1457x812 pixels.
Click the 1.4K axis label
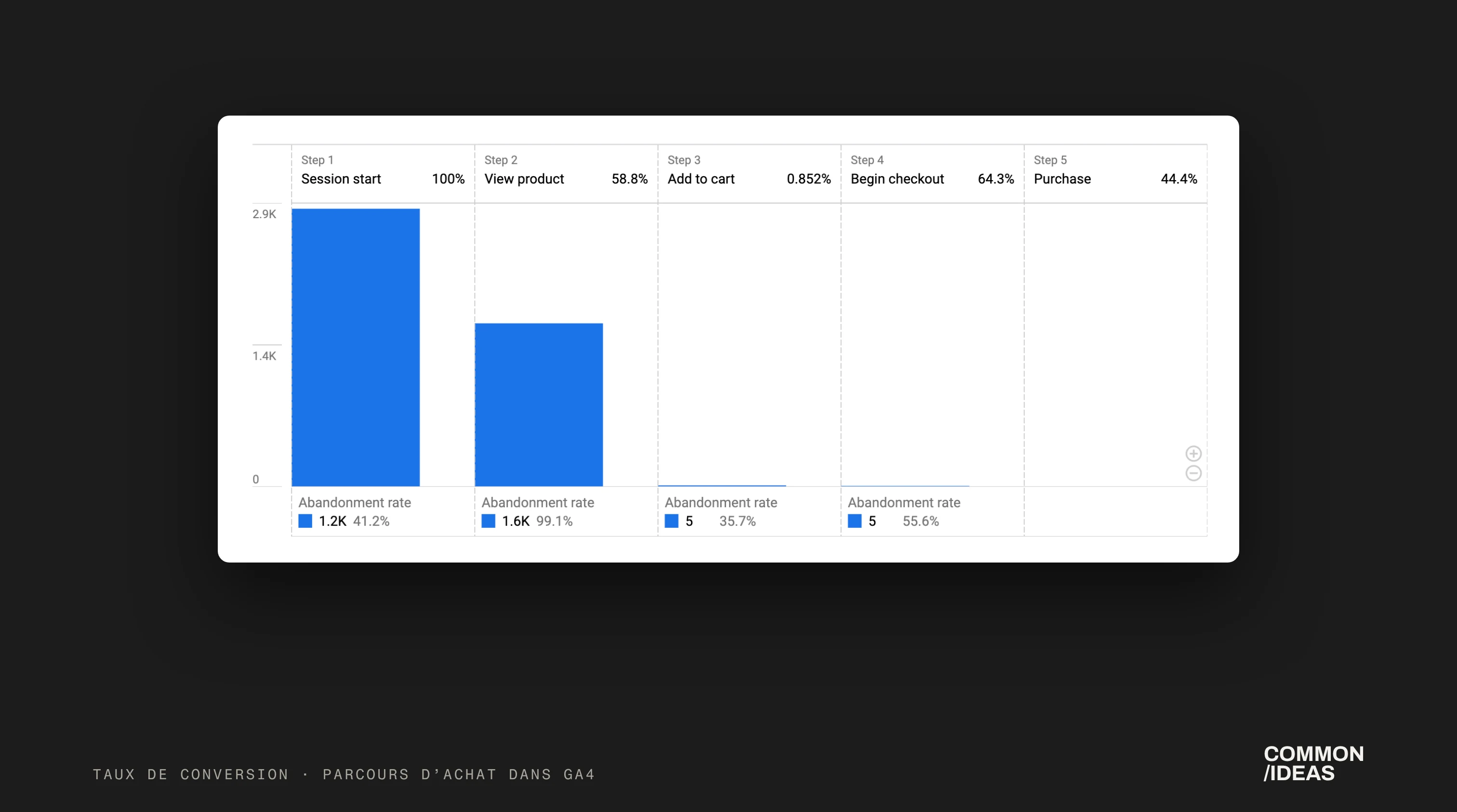click(x=264, y=356)
